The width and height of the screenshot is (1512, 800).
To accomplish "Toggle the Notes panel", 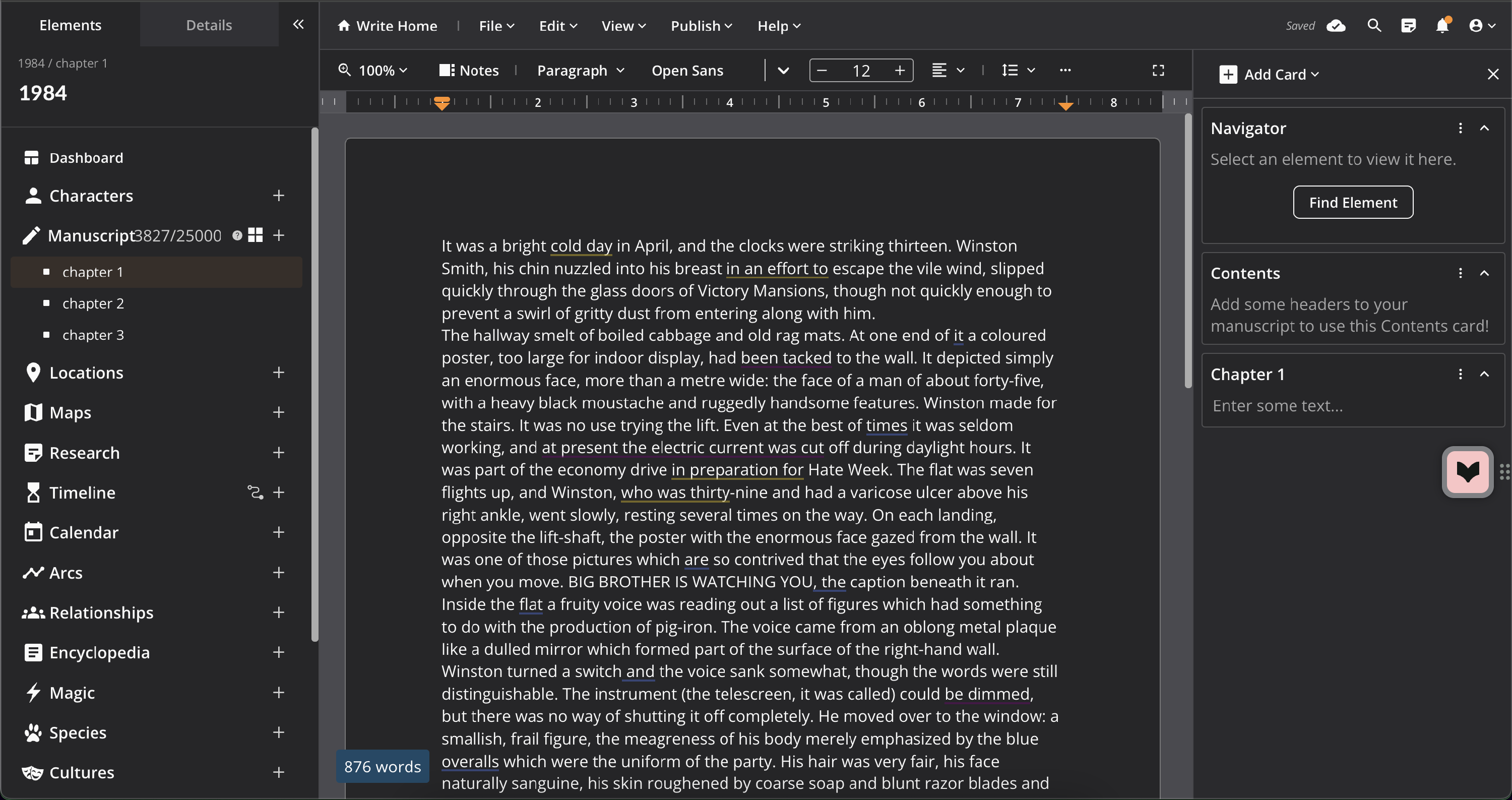I will [x=469, y=71].
